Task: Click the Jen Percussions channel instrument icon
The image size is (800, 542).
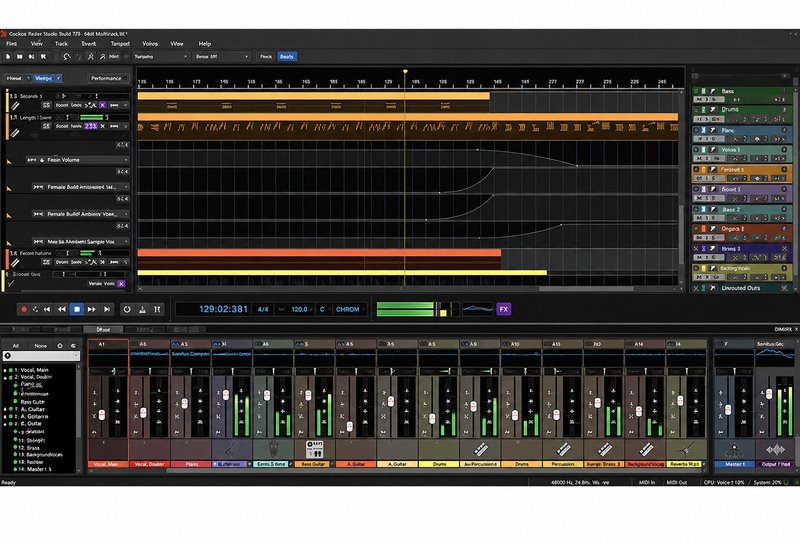Action: click(x=481, y=450)
